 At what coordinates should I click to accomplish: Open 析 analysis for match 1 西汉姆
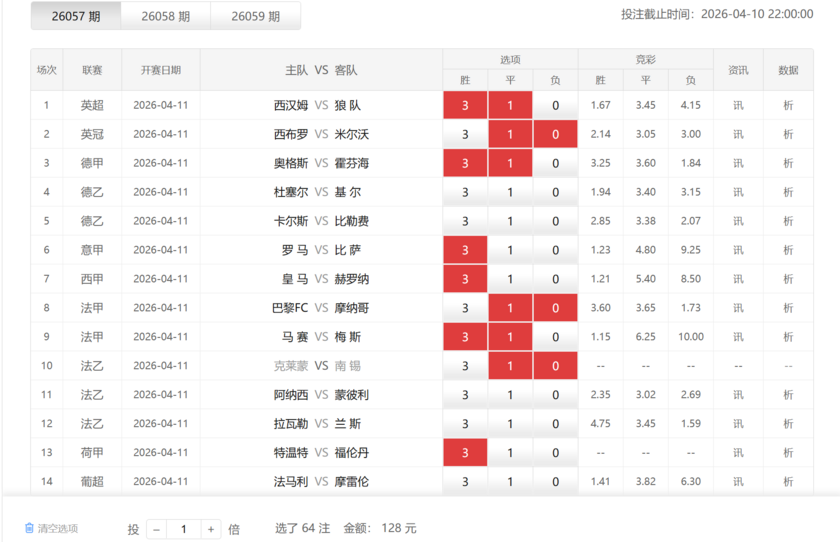coord(788,105)
